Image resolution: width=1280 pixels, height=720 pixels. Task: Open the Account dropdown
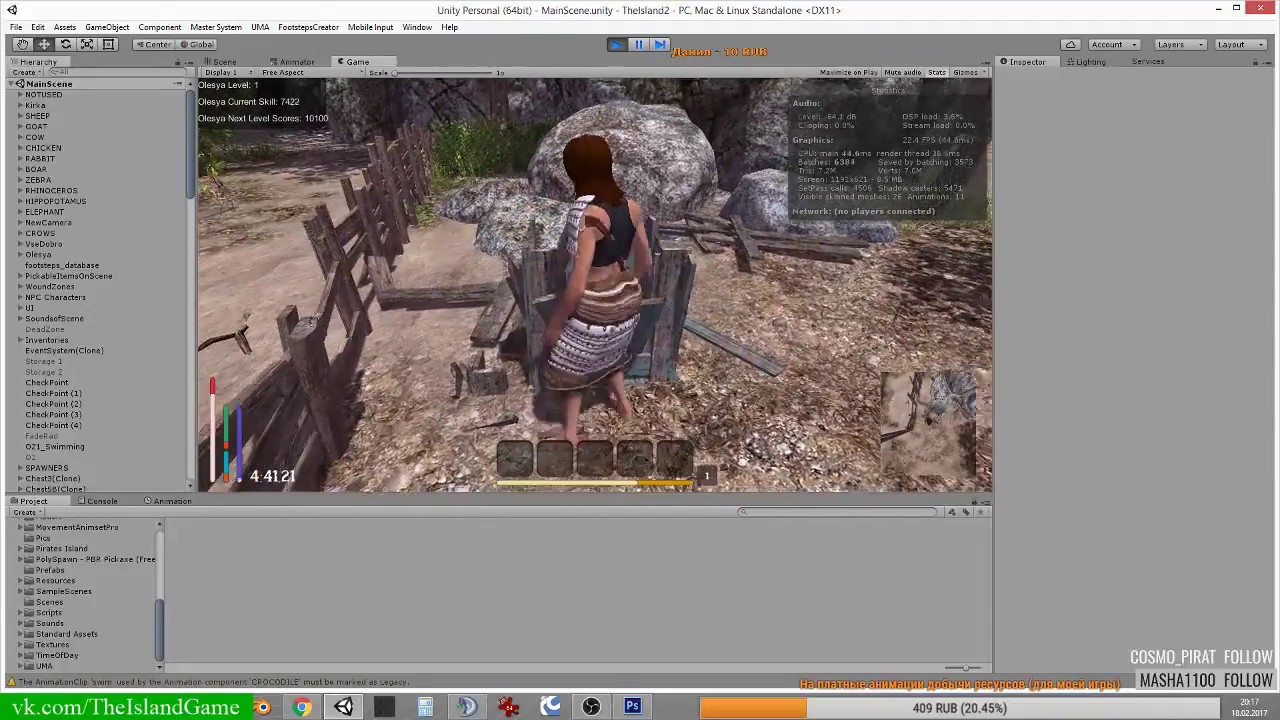click(1112, 44)
